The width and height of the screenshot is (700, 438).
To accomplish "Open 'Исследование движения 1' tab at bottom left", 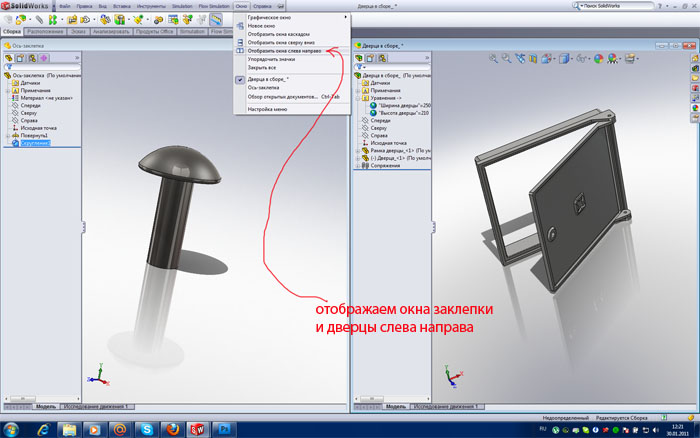I will click(97, 407).
